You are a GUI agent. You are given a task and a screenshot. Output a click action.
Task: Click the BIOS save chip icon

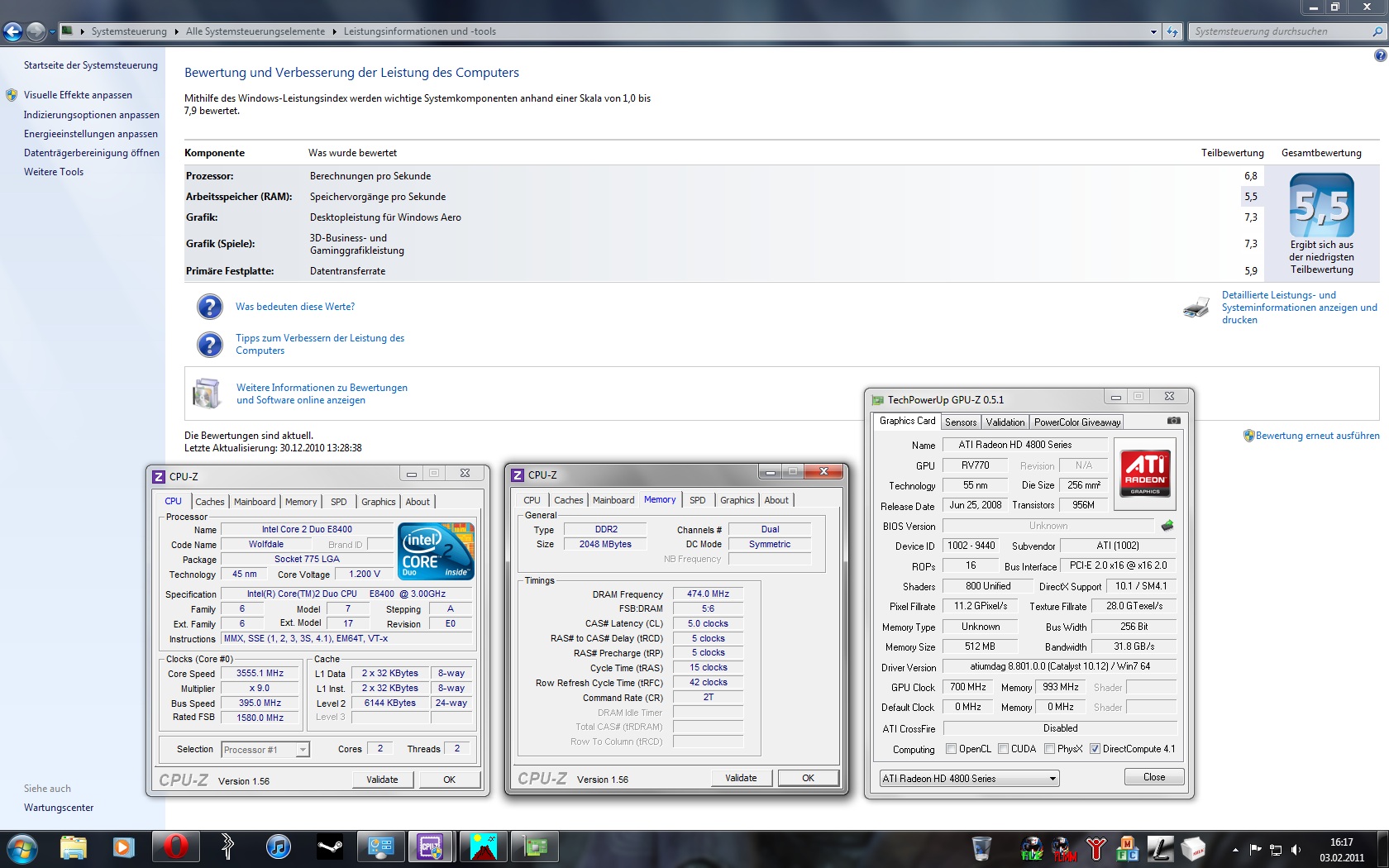point(1167,526)
